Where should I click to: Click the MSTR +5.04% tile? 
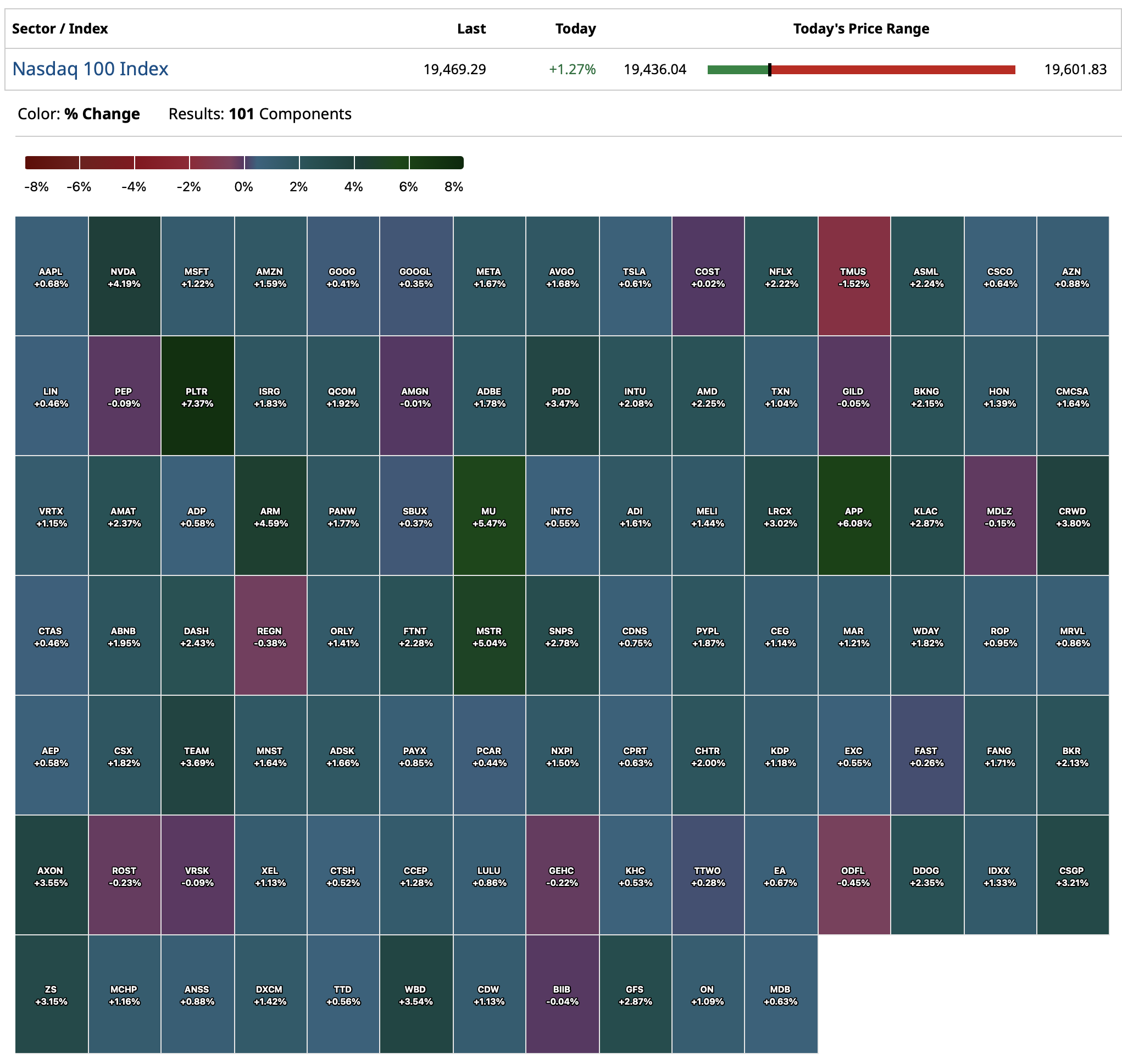coord(488,635)
